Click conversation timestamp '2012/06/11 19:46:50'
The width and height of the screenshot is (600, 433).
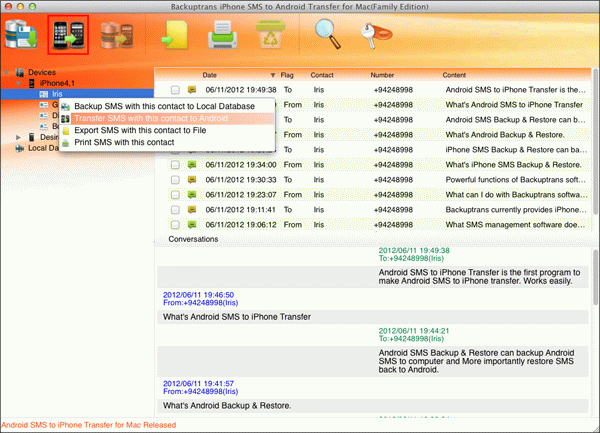click(198, 295)
